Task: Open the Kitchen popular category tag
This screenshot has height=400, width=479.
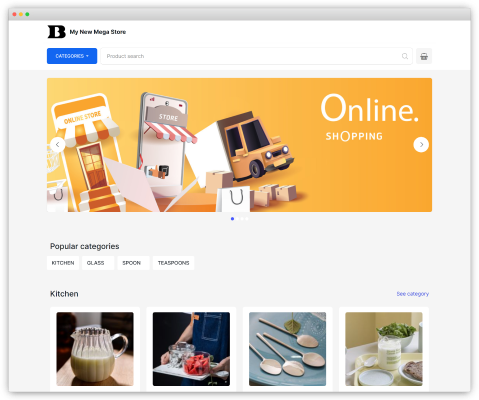Action: point(63,263)
